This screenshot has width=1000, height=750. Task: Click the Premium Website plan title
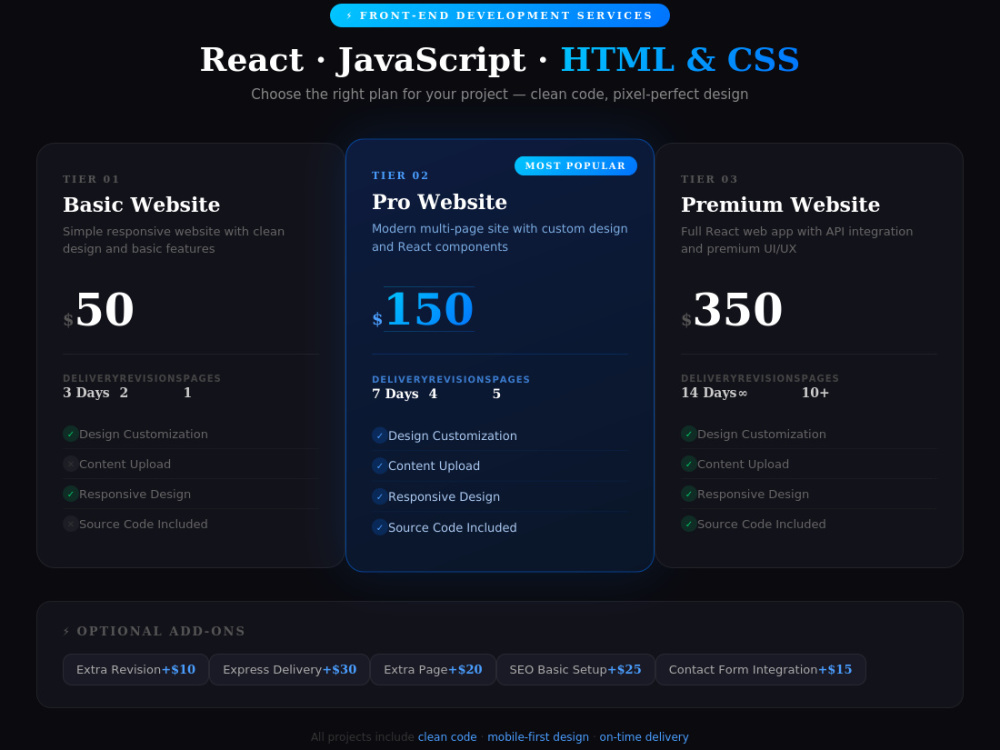[780, 205]
